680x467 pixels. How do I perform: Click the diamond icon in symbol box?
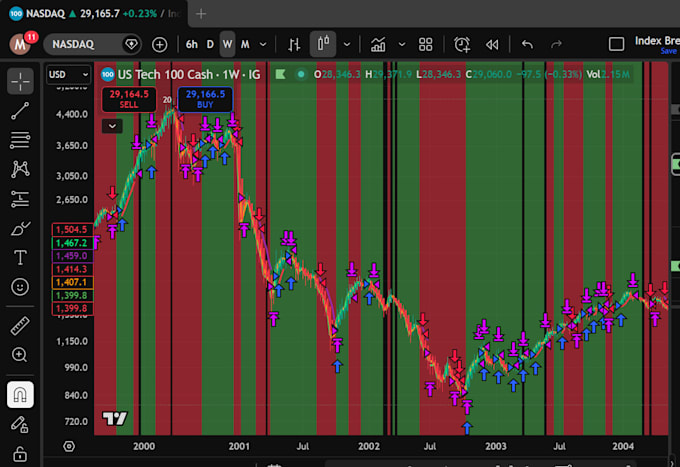[x=131, y=44]
